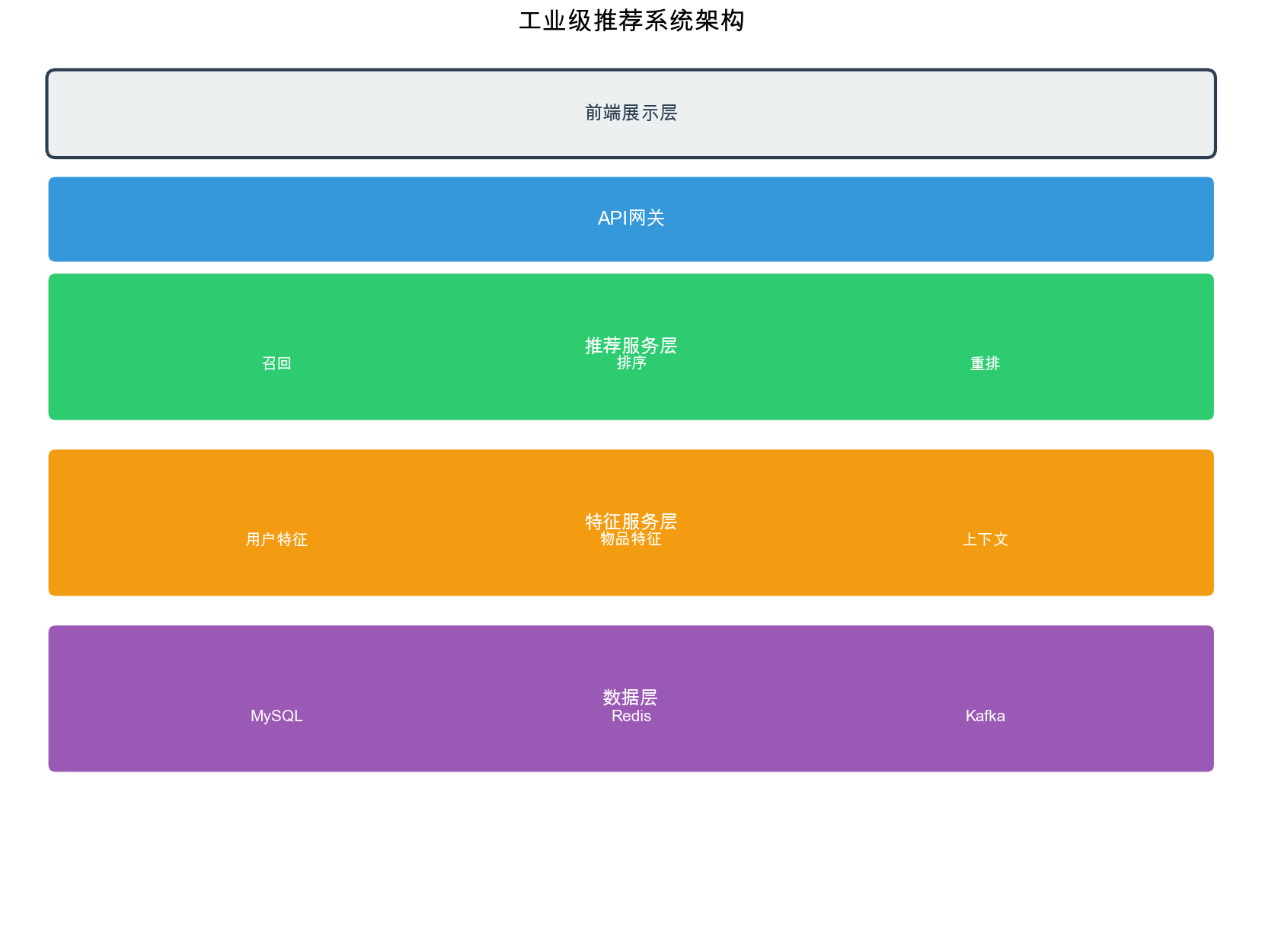Select the 推荐服务层 heading
Viewport: 1262px width, 952px height.
(631, 344)
